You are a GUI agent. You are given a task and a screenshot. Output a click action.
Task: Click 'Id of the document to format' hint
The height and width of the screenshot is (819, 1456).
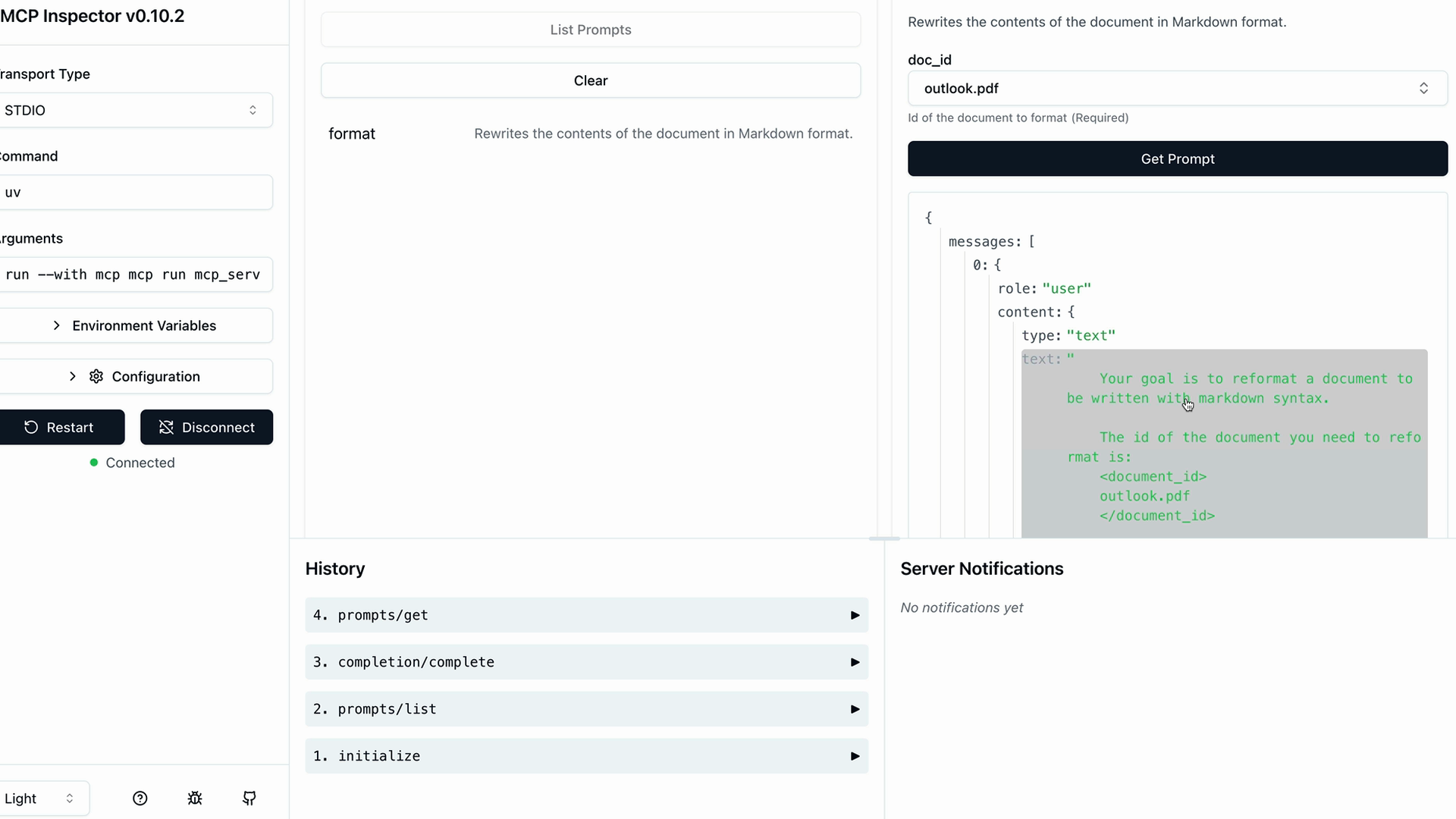pyautogui.click(x=1018, y=118)
